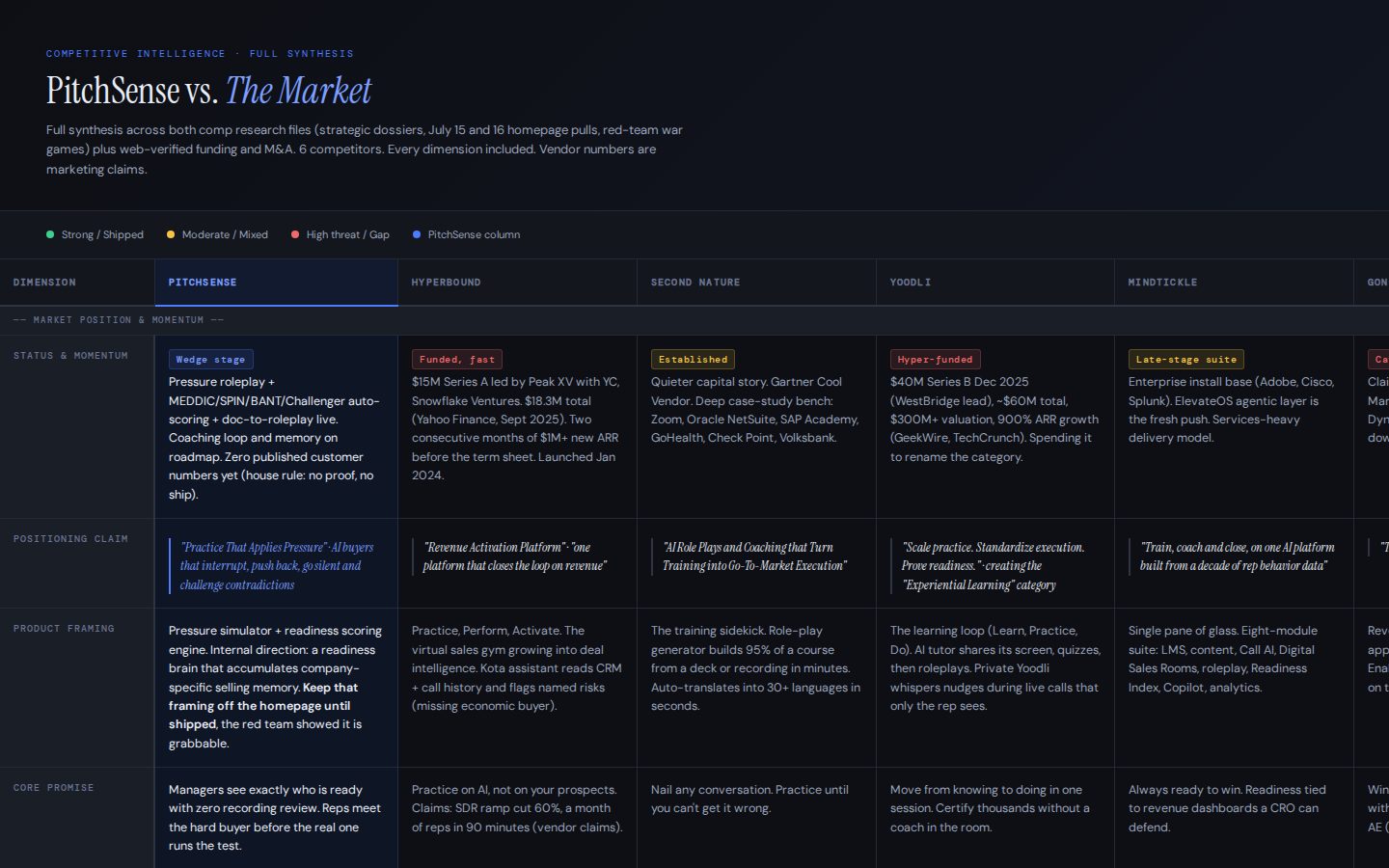Select the HYPERBOUND column header

point(517,283)
